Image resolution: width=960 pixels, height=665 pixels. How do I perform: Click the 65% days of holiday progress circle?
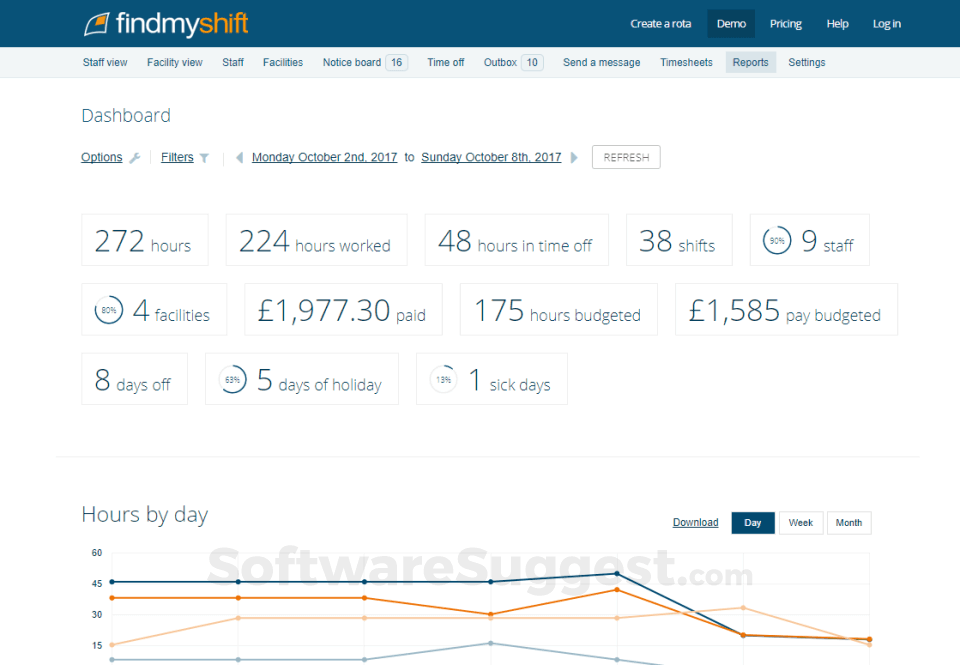pos(232,379)
